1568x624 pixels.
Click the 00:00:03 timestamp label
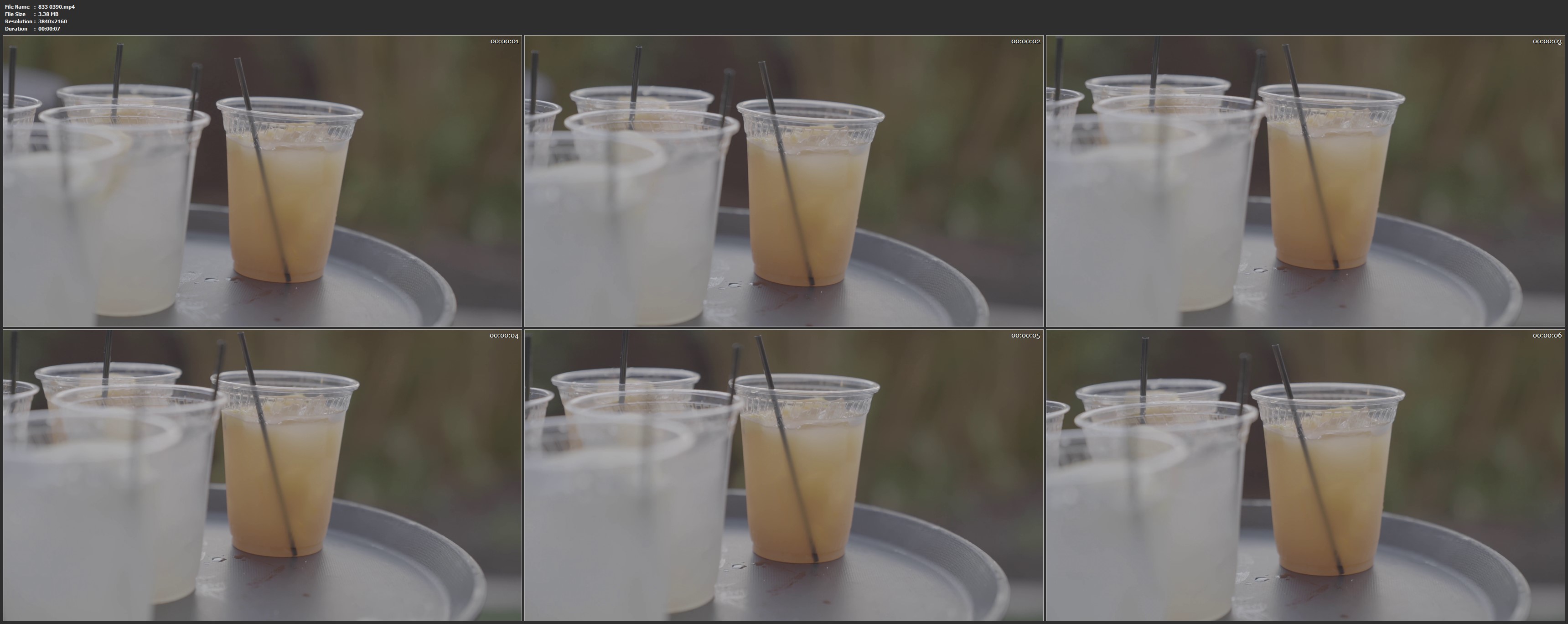coord(1547,42)
